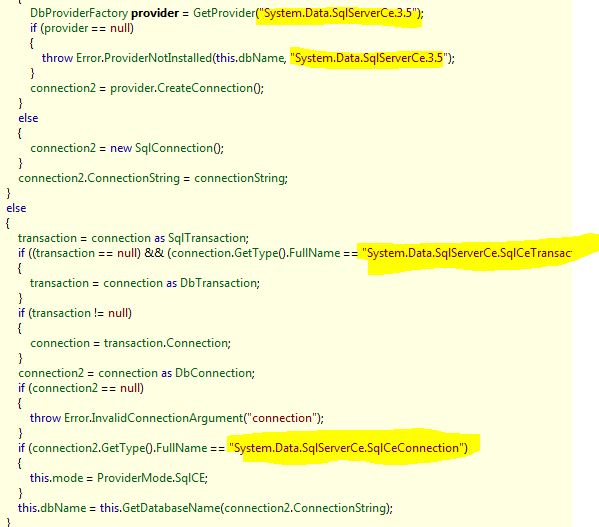
Task: Select the bold provider variable declaration
Action: click(155, 13)
